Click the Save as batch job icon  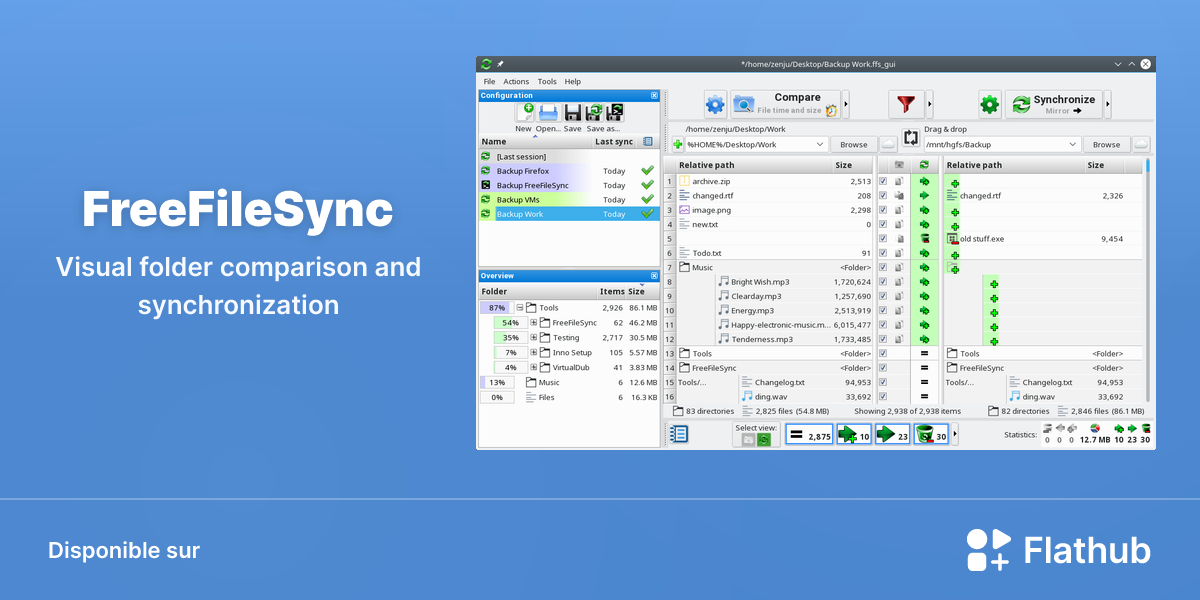614,113
